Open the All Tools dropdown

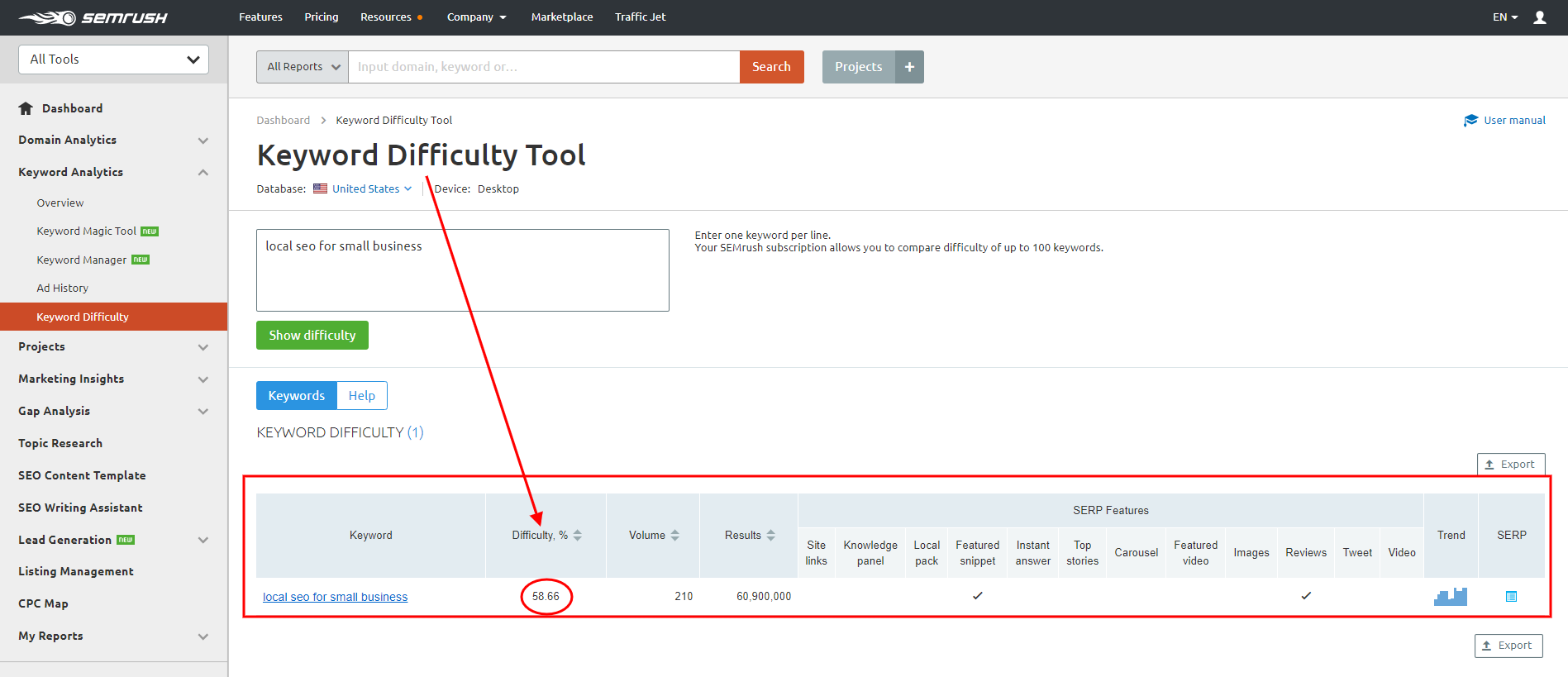(113, 60)
